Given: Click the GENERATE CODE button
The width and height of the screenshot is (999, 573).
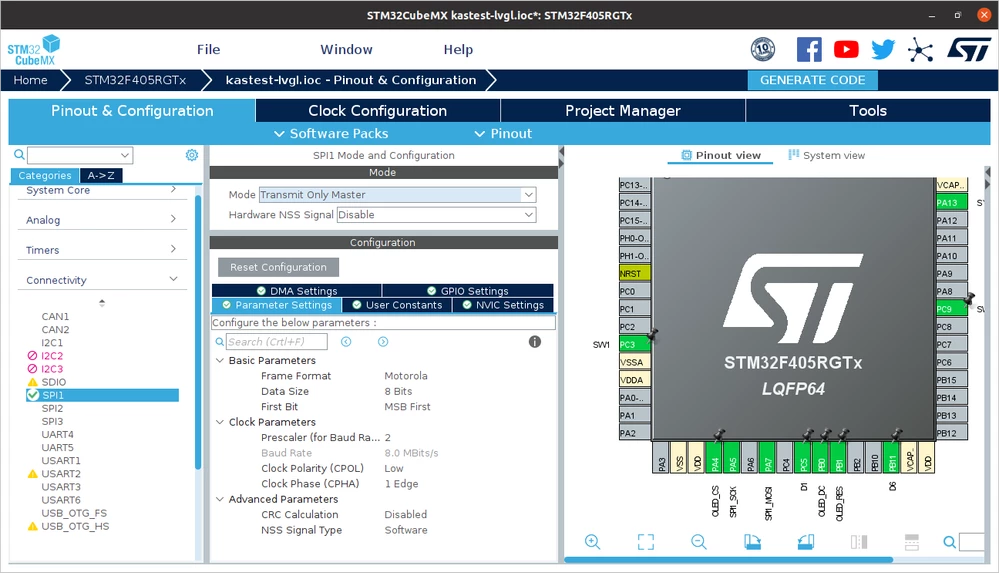Looking at the screenshot, I should coord(812,80).
